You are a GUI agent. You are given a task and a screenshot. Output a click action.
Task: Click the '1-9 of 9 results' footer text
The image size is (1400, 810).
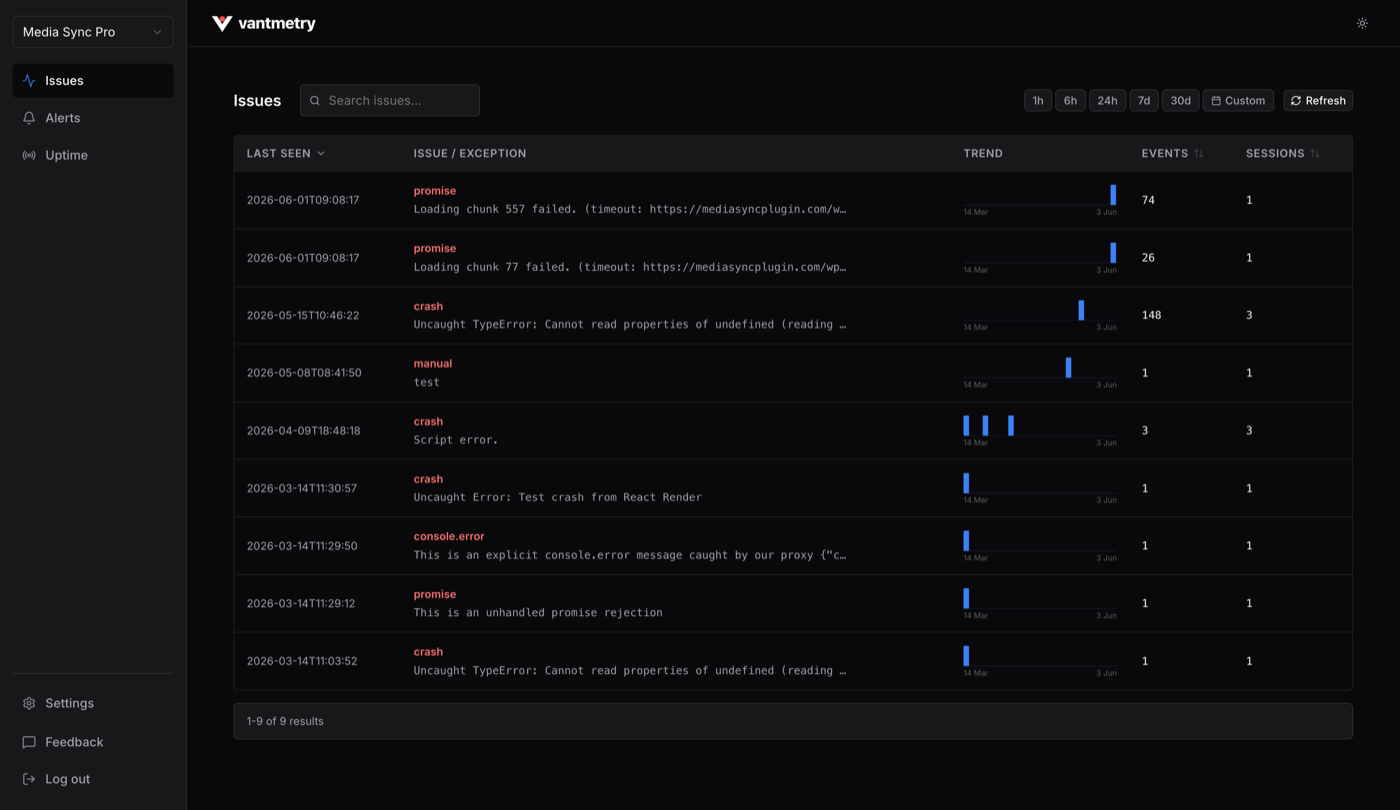pos(285,721)
